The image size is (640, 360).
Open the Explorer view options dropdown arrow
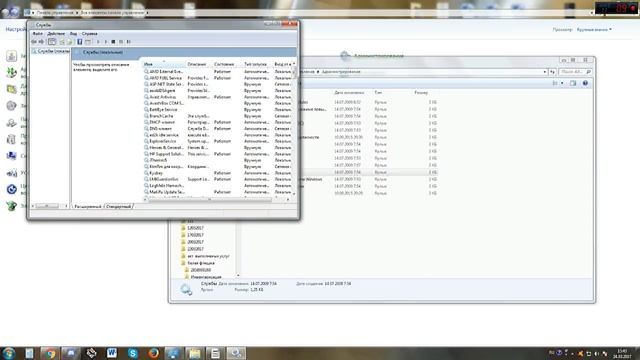pyautogui.click(x=562, y=83)
